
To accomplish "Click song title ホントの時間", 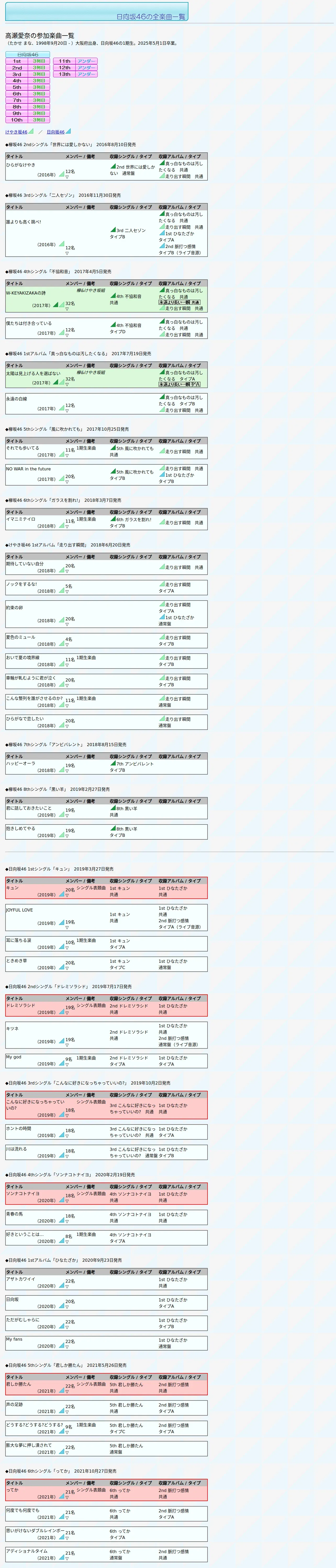I will [x=18, y=1128].
